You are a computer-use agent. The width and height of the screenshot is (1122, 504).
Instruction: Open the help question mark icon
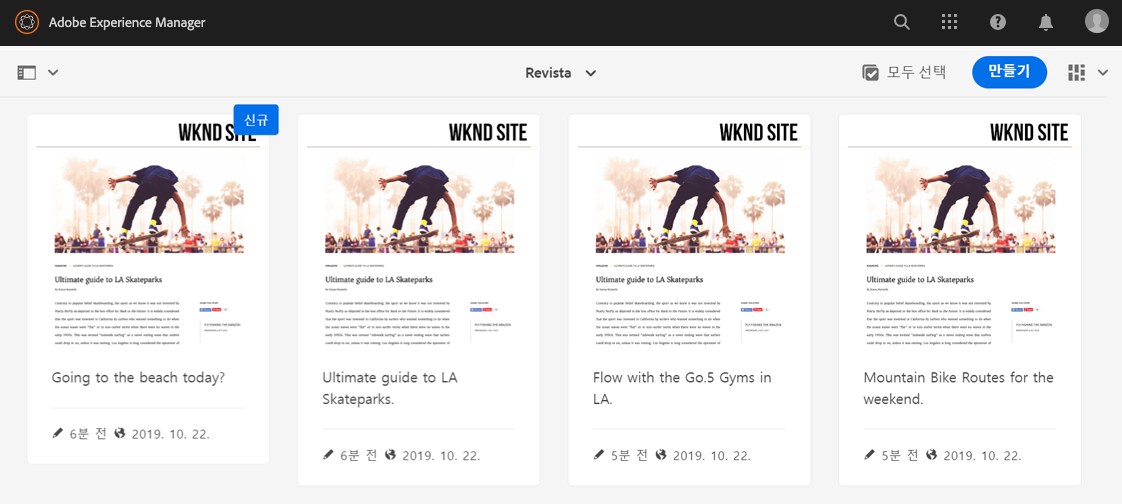coord(998,22)
